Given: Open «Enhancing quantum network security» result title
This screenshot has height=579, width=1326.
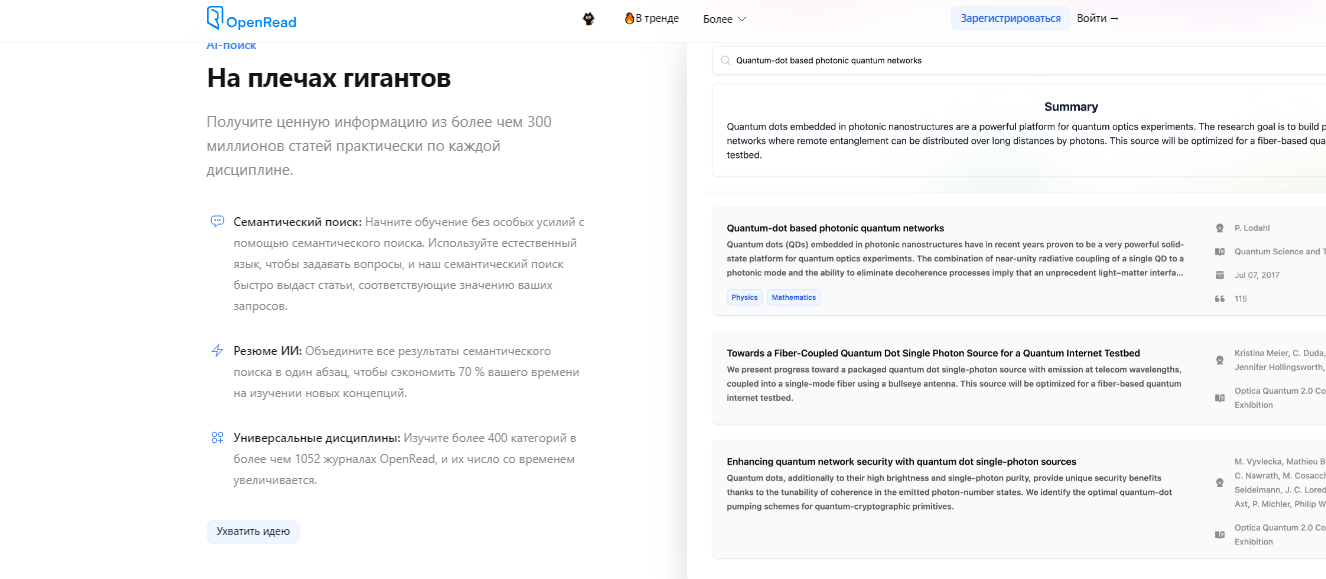Looking at the screenshot, I should pyautogui.click(x=901, y=462).
